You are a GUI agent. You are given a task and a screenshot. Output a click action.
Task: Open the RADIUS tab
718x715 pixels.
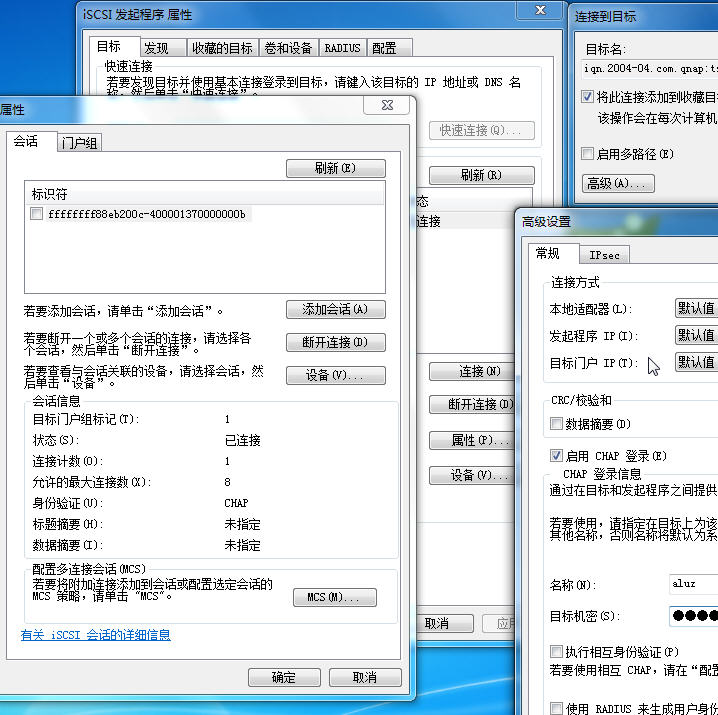pyautogui.click(x=343, y=48)
